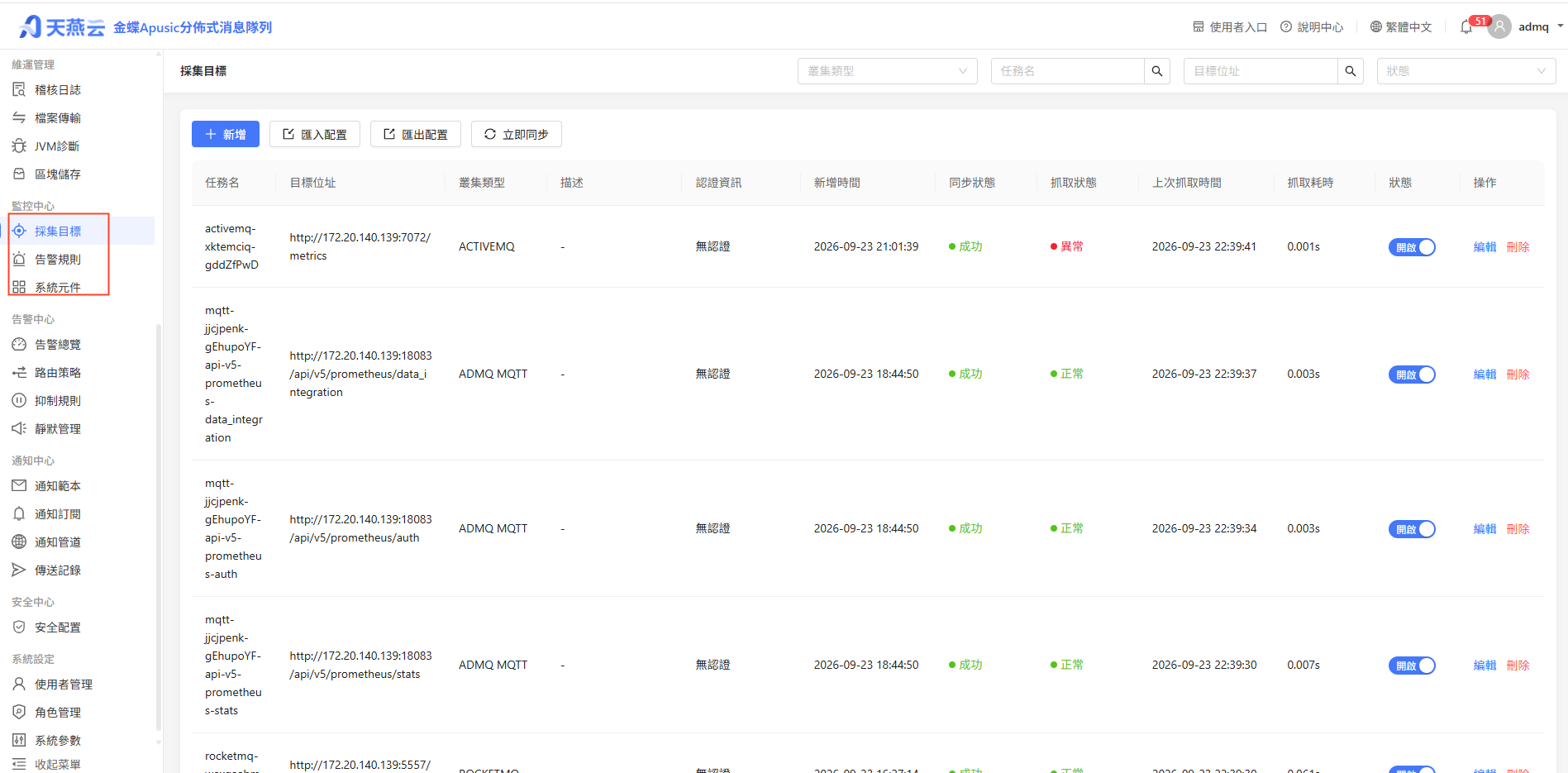Open the 說明中心 link
Screen dimensions: 1568x773
pos(1312,27)
